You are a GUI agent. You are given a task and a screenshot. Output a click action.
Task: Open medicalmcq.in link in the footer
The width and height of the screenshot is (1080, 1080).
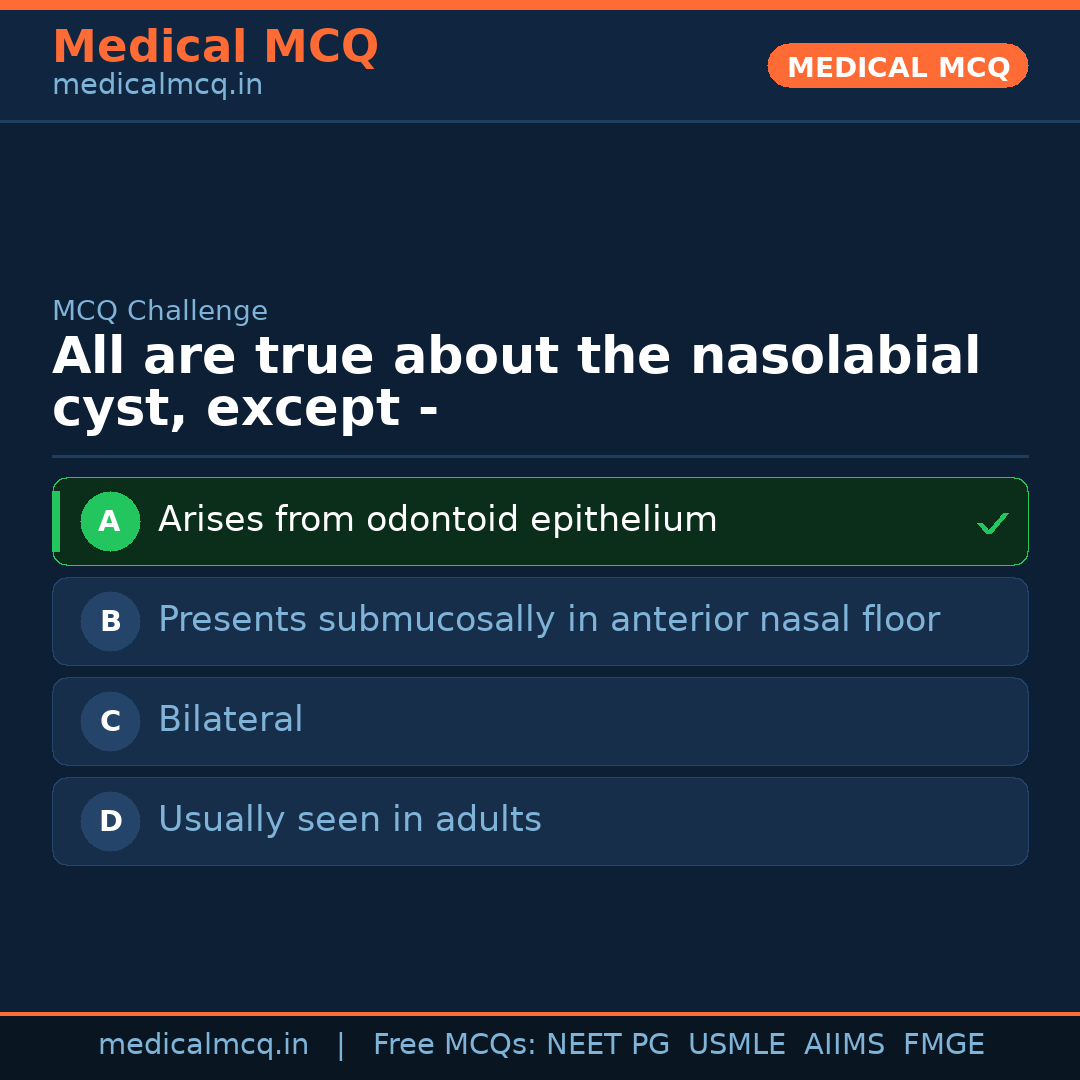pyautogui.click(x=203, y=1045)
